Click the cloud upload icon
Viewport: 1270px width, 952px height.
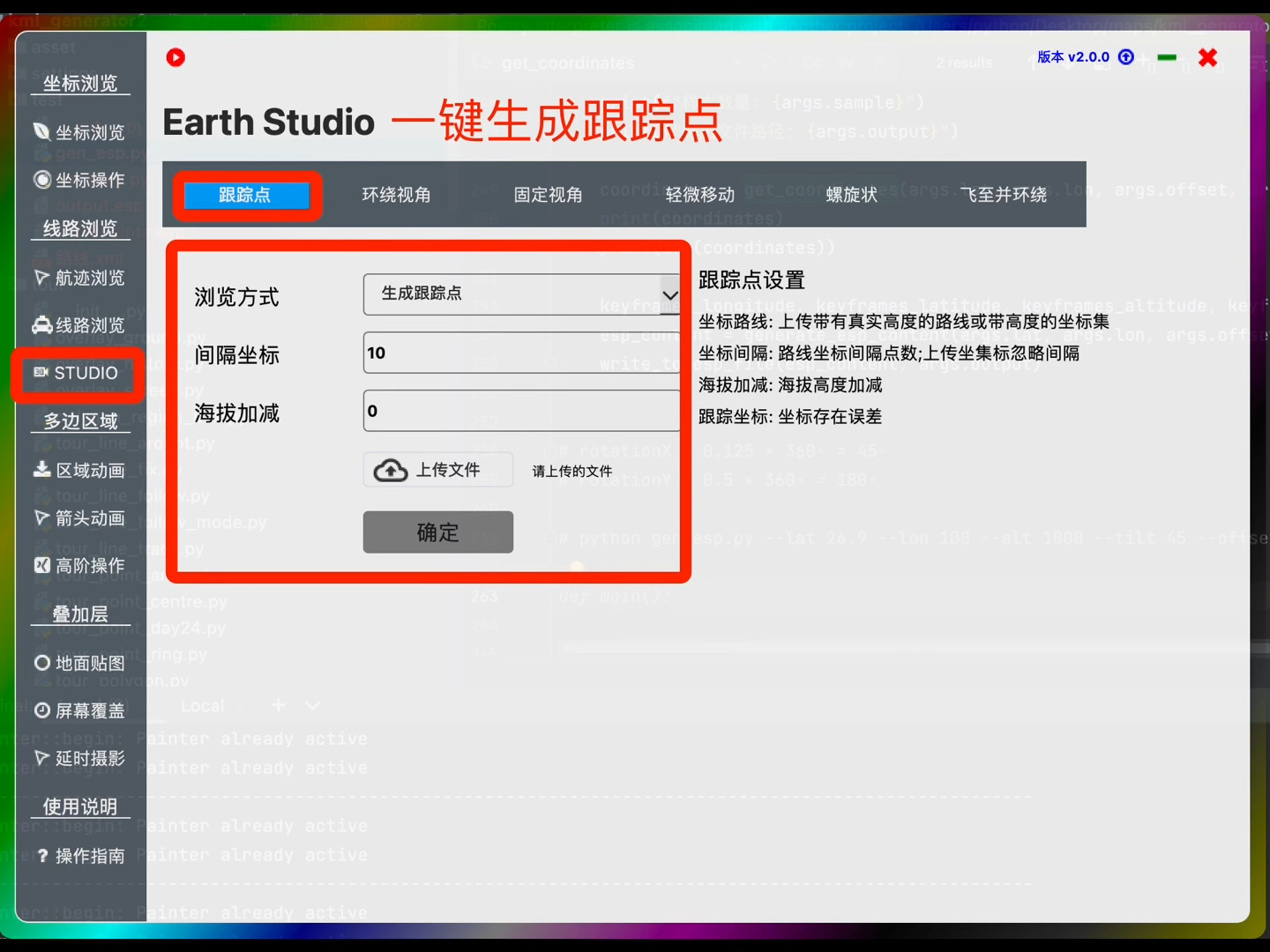pyautogui.click(x=391, y=471)
